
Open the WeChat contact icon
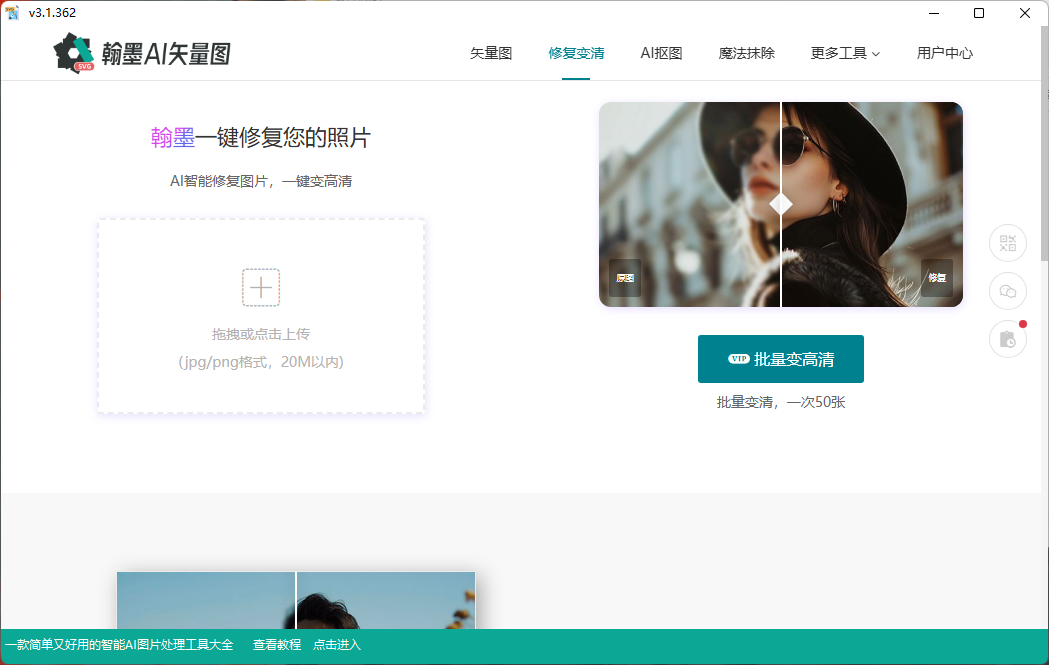click(1007, 291)
